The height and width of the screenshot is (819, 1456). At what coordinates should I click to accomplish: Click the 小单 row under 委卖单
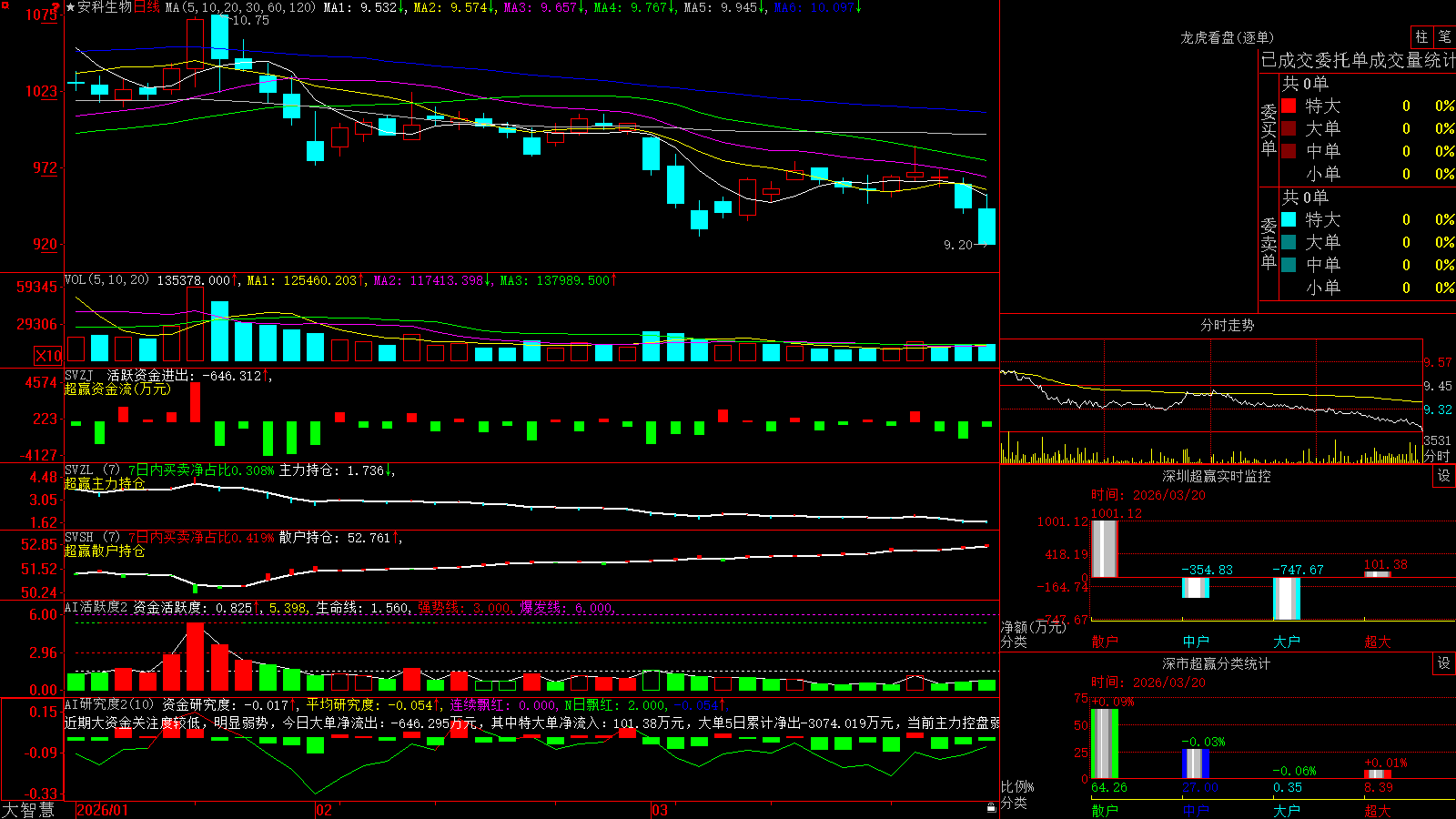(1368, 288)
